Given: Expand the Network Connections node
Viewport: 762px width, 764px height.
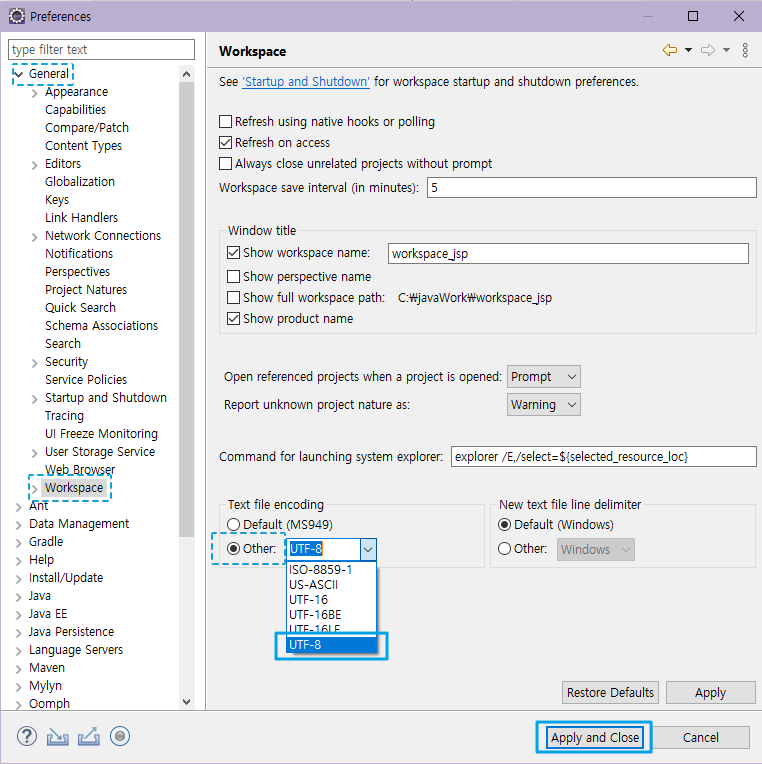Looking at the screenshot, I should (x=35, y=237).
